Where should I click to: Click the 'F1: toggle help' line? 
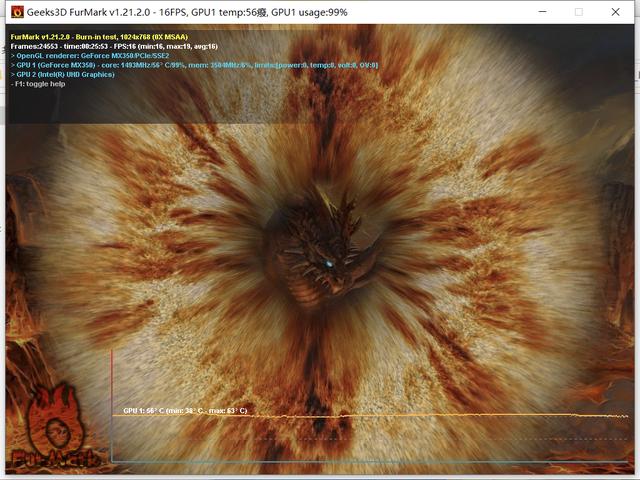click(x=42, y=84)
